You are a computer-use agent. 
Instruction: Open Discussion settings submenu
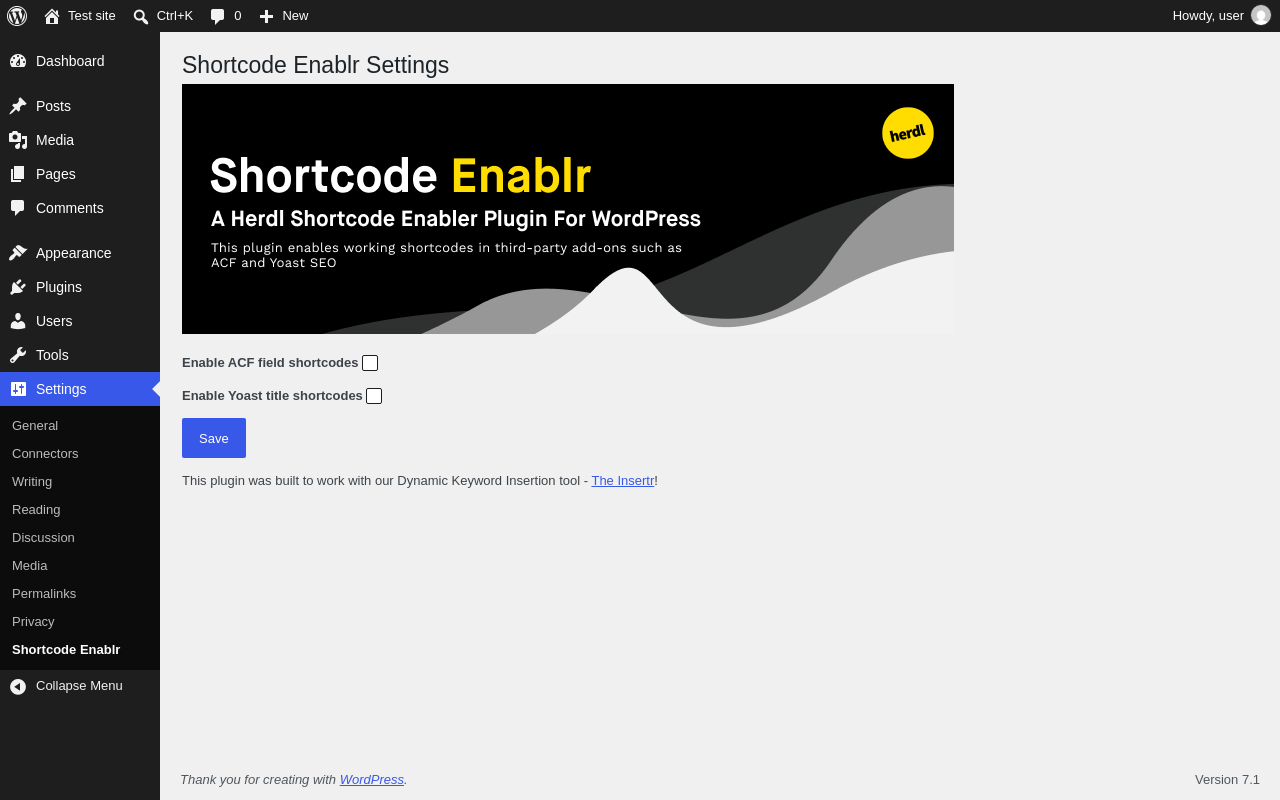(43, 537)
